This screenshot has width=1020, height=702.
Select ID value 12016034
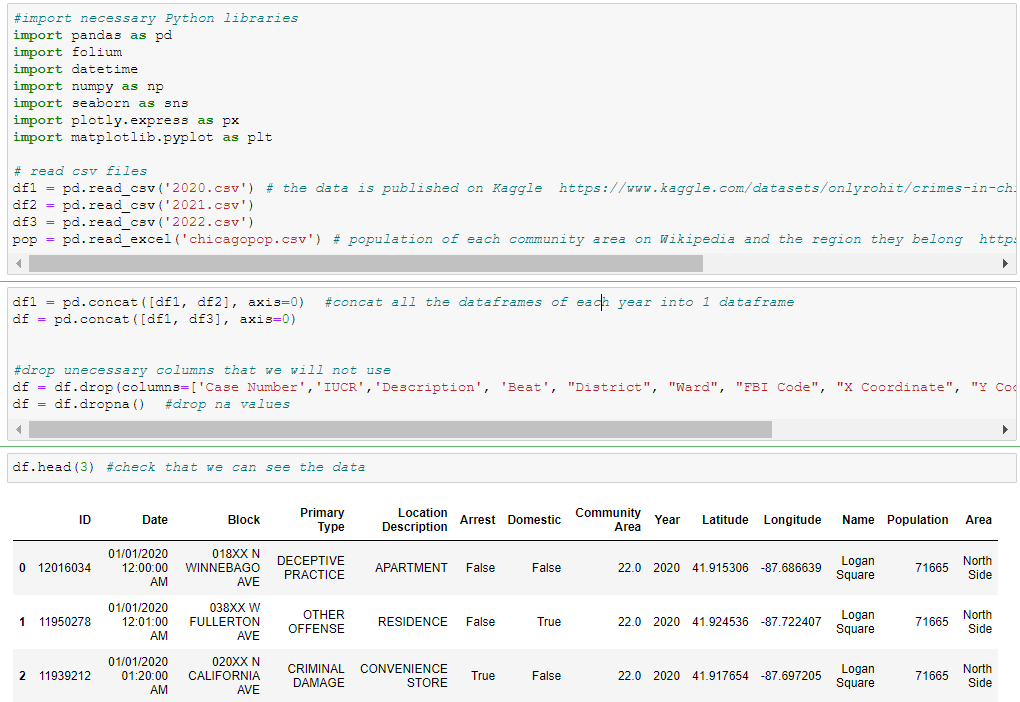pos(64,568)
